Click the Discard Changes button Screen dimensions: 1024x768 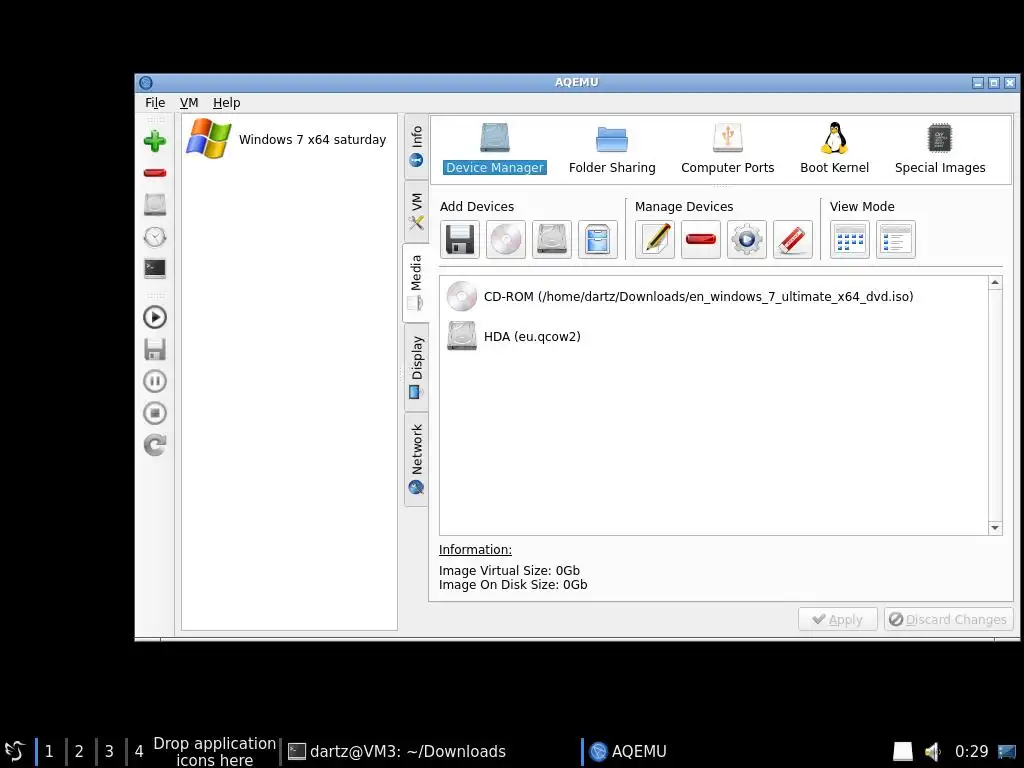tap(948, 619)
